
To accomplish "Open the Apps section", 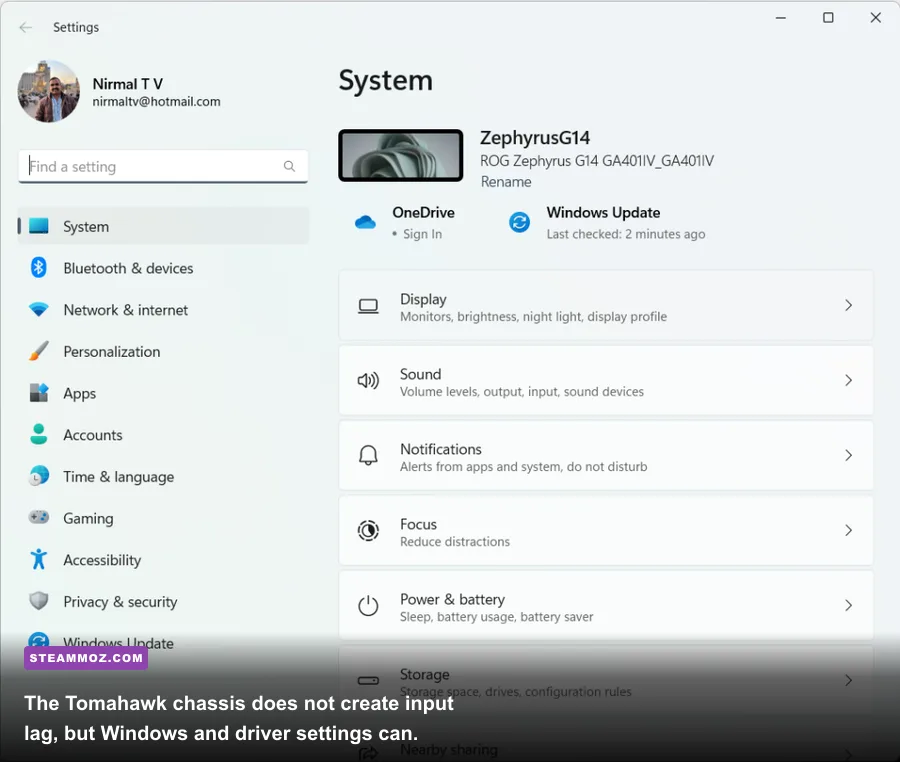I will (164, 393).
